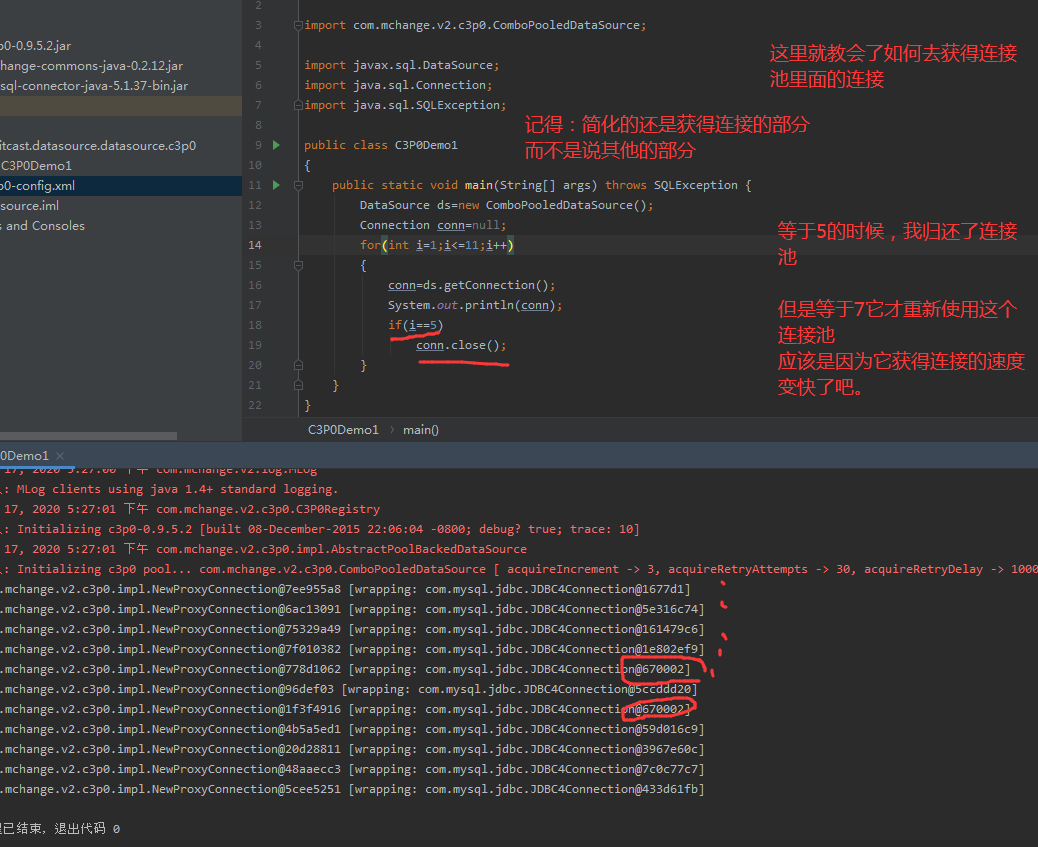Click the 'System.out.println(conn);' line
This screenshot has height=847, width=1038.
[475, 305]
